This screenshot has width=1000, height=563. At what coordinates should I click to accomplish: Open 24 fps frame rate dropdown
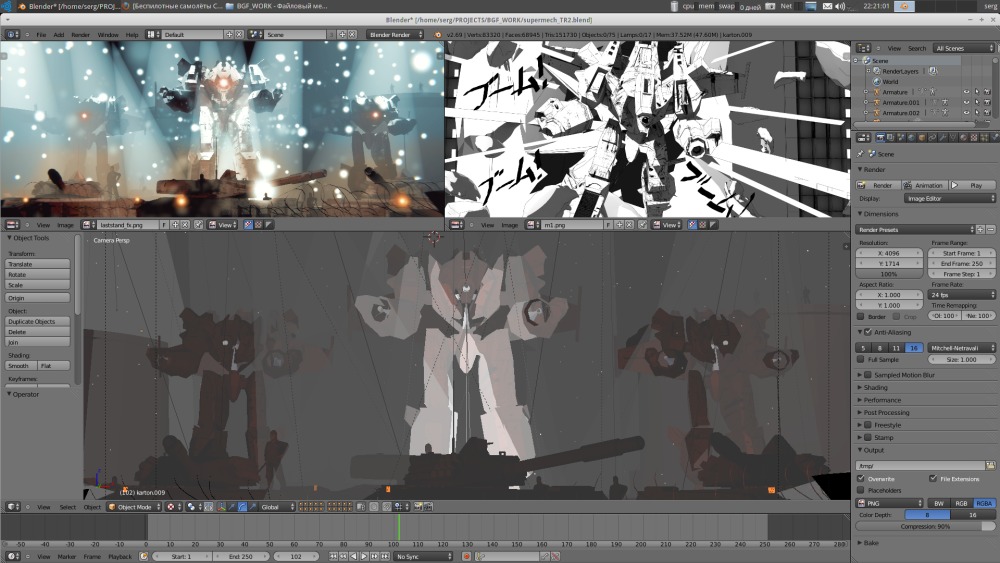click(x=961, y=295)
